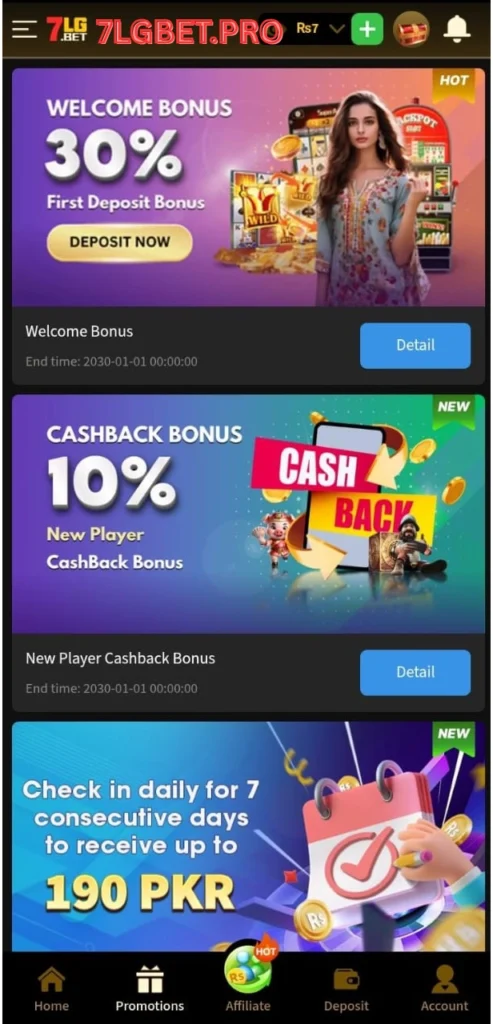Tap the DEPOSIT NOW banner button
493x1024 pixels.
click(x=119, y=242)
